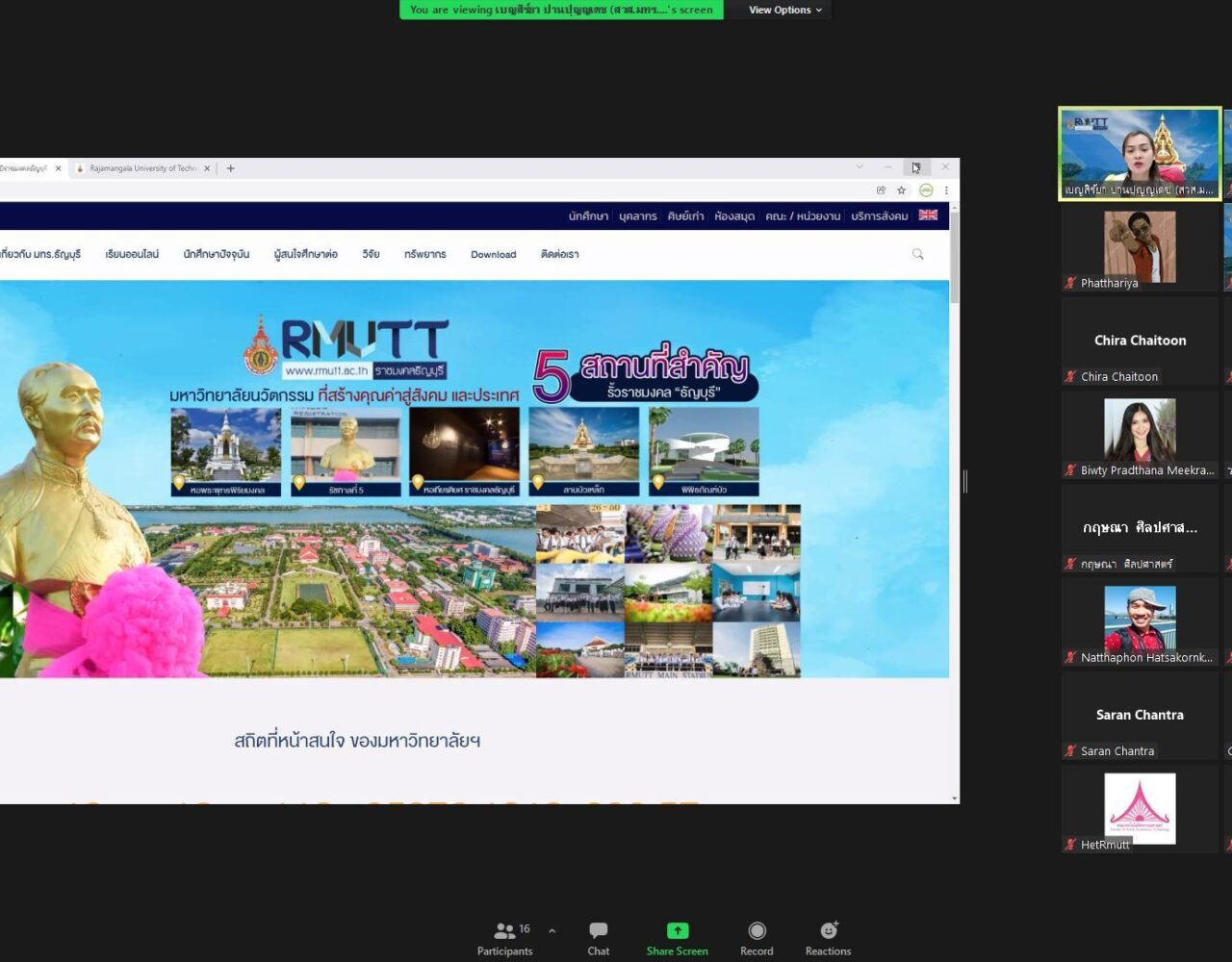Open the Reactions menu
The image size is (1232, 962).
pyautogui.click(x=828, y=939)
